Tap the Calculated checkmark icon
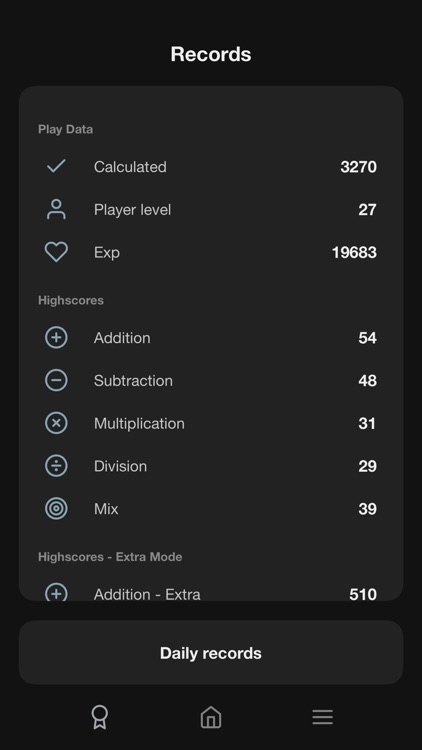 pos(56,166)
